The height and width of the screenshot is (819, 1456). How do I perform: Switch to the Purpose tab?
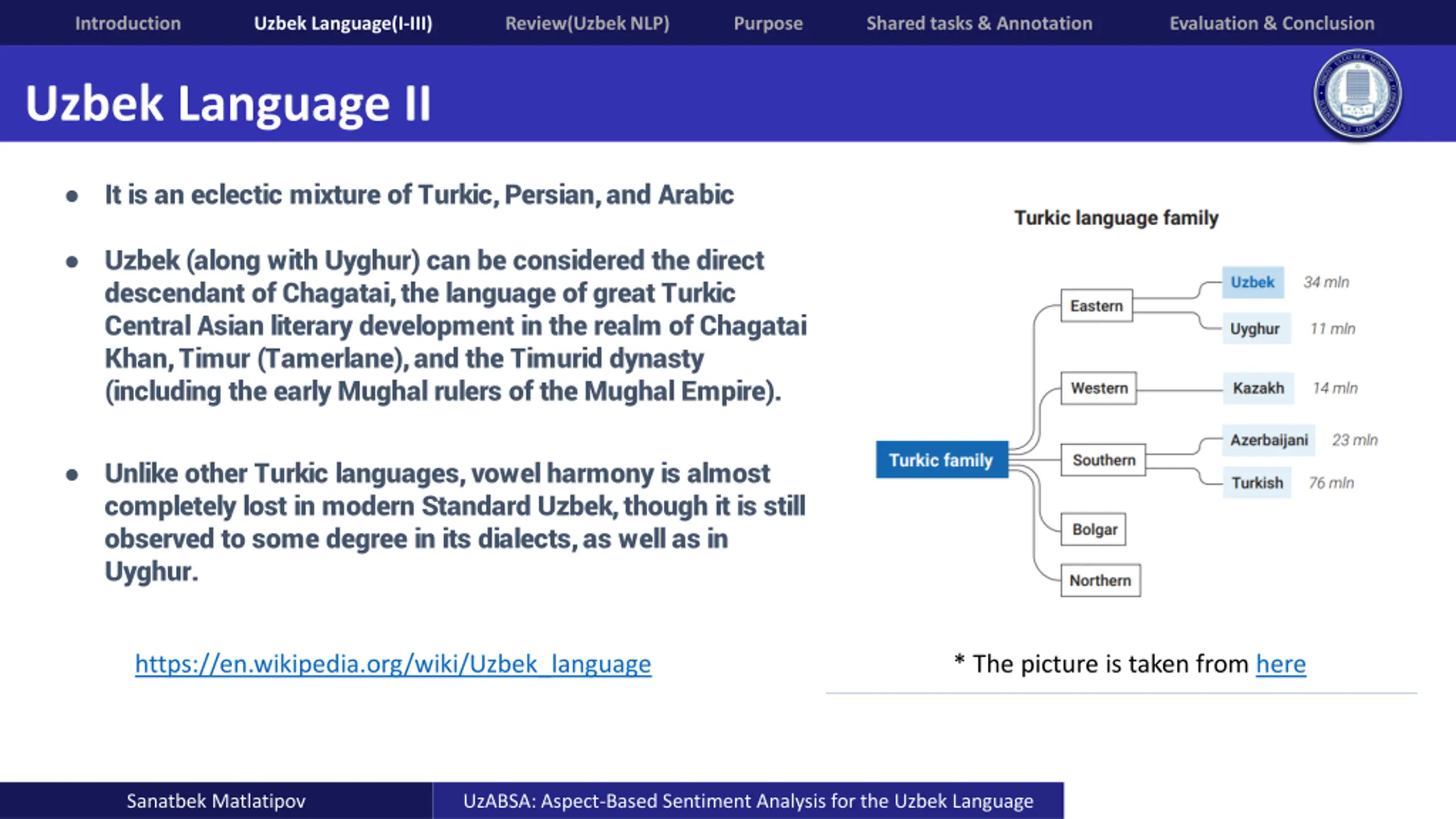768,23
